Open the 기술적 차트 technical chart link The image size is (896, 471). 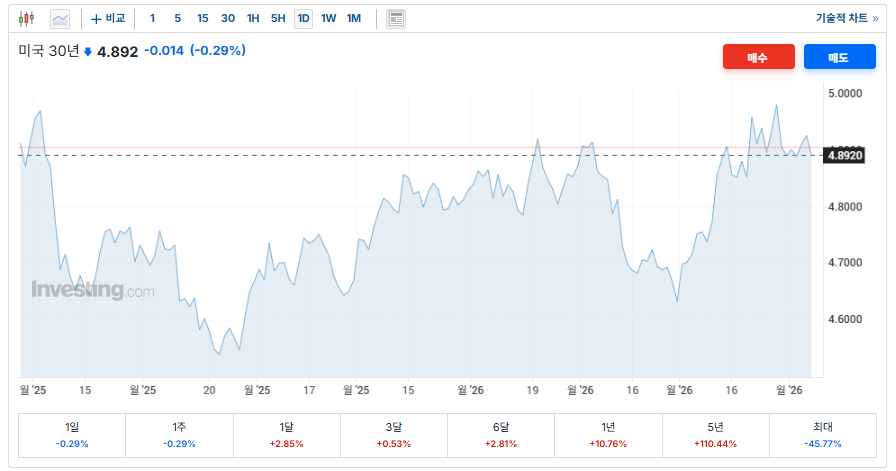click(847, 18)
